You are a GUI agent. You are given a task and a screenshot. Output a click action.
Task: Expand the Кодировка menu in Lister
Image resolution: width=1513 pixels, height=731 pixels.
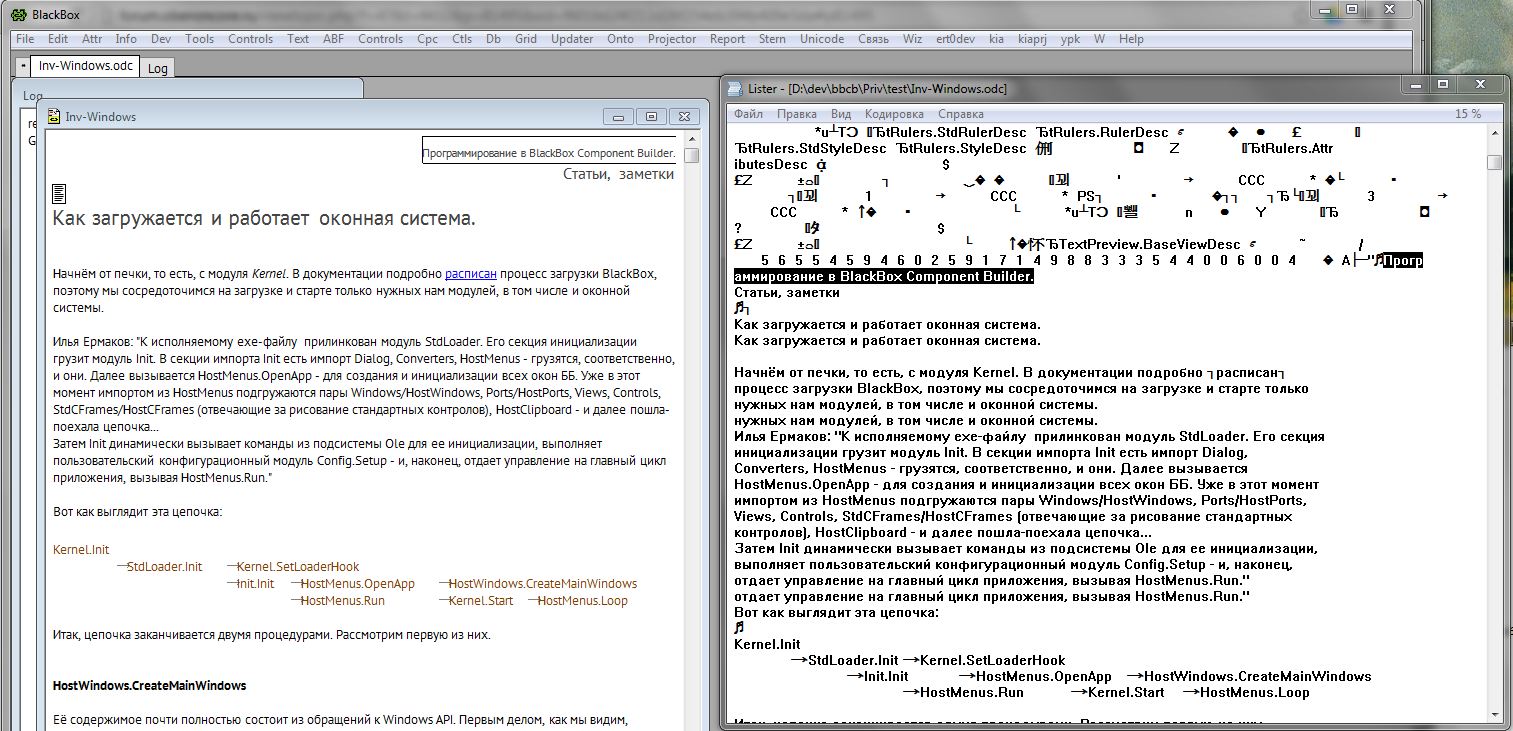[x=894, y=114]
